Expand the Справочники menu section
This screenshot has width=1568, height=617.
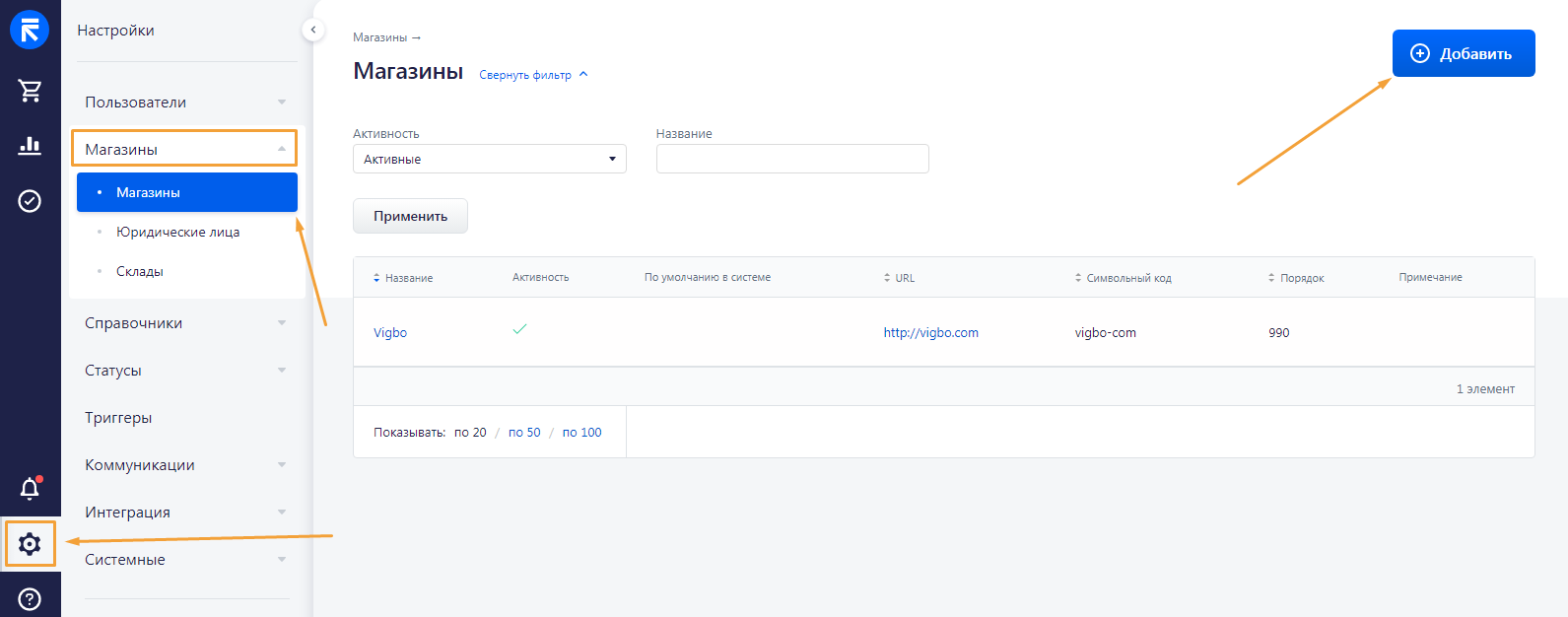click(x=185, y=323)
